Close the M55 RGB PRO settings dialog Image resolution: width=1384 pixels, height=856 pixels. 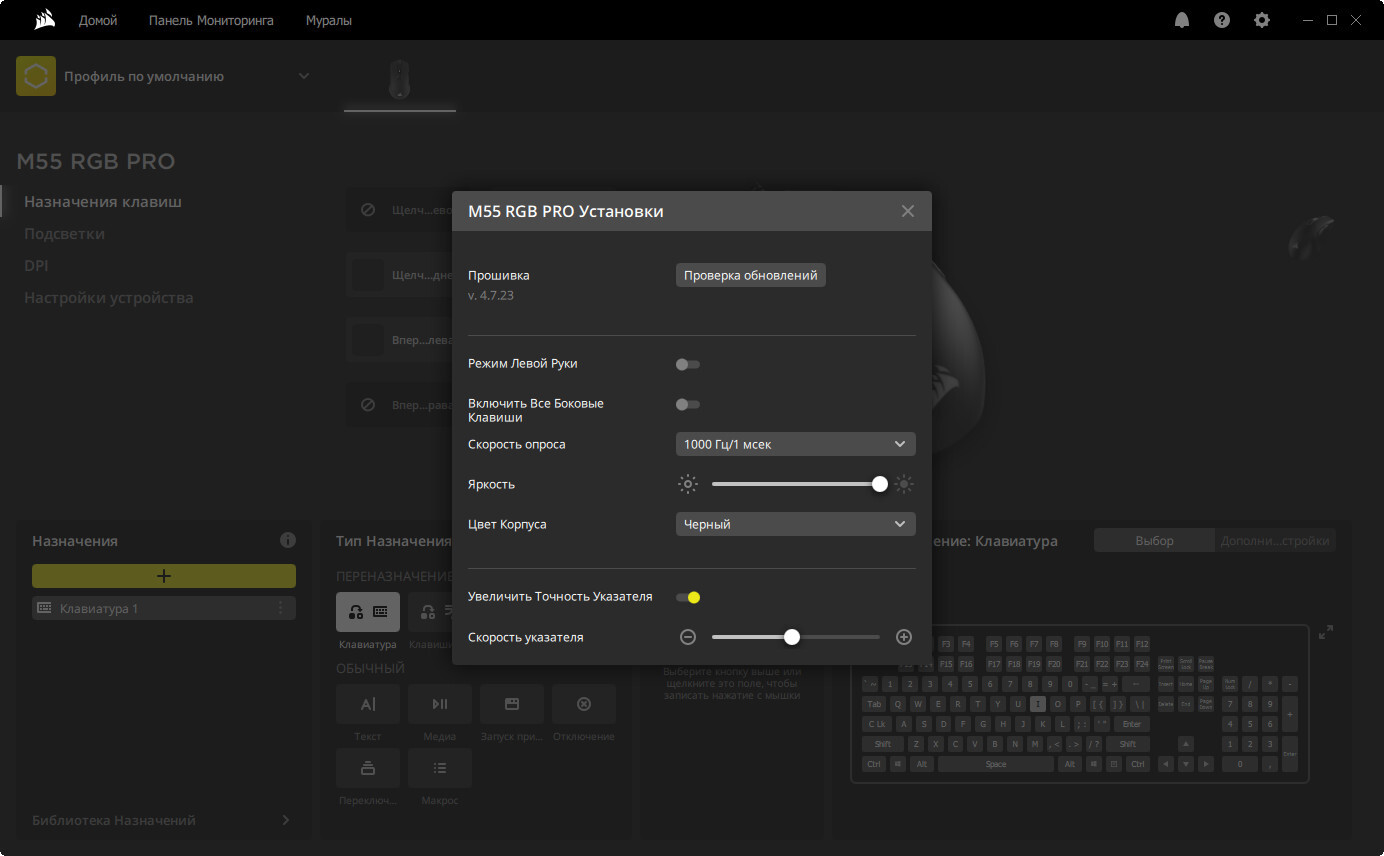[x=908, y=211]
